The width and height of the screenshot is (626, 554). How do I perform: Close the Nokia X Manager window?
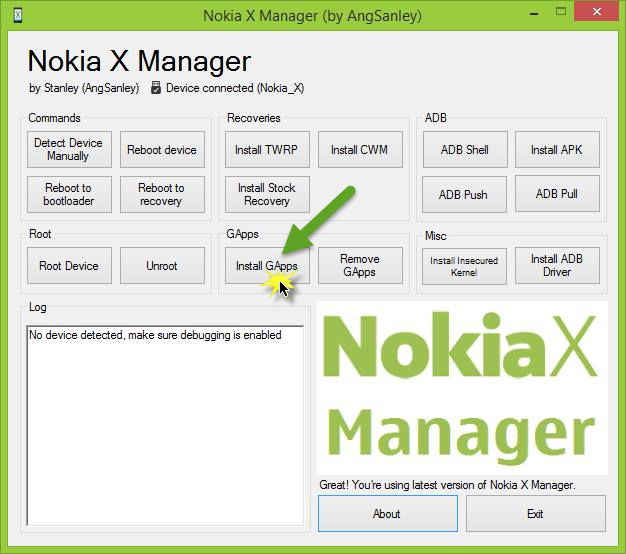point(597,12)
